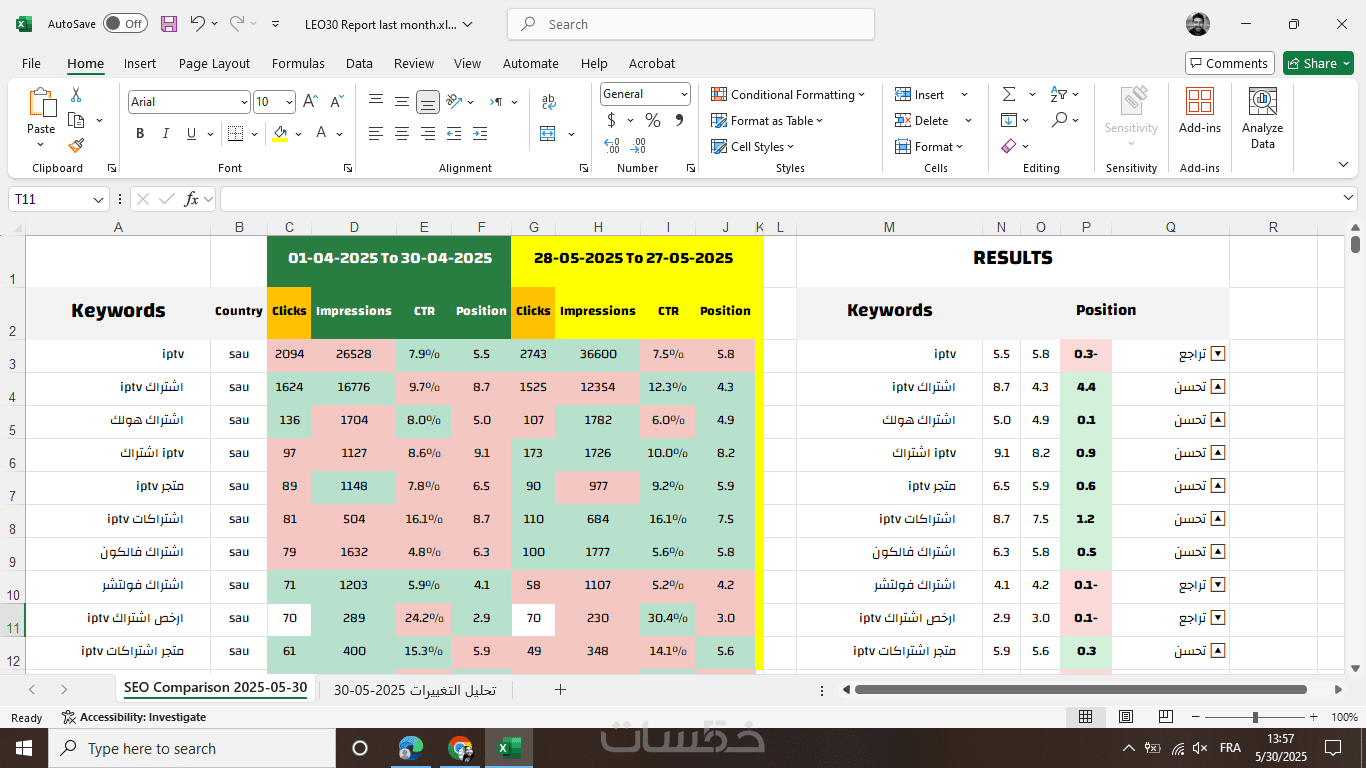Click the Share button
Screen dimensions: 1366x768
point(1318,63)
